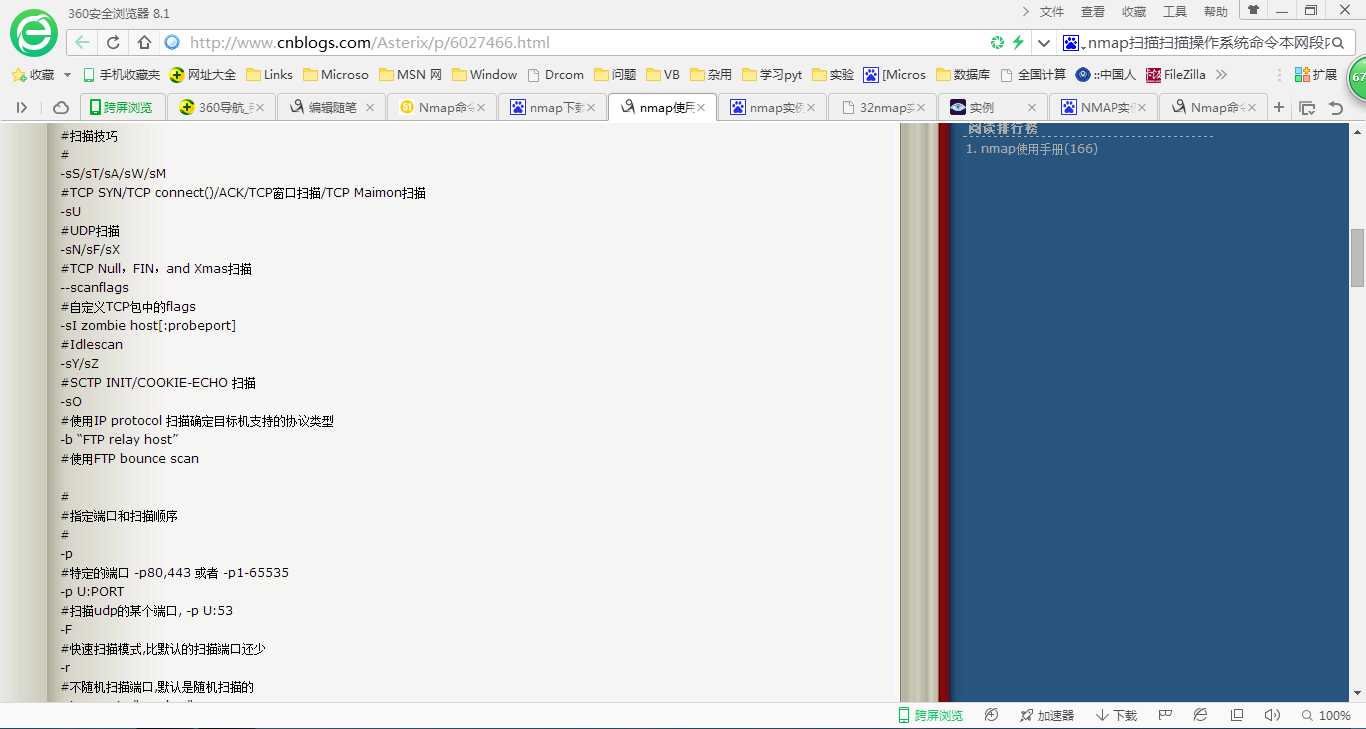Open 网址大全 bookmark
The image size is (1366, 729).
(x=203, y=75)
